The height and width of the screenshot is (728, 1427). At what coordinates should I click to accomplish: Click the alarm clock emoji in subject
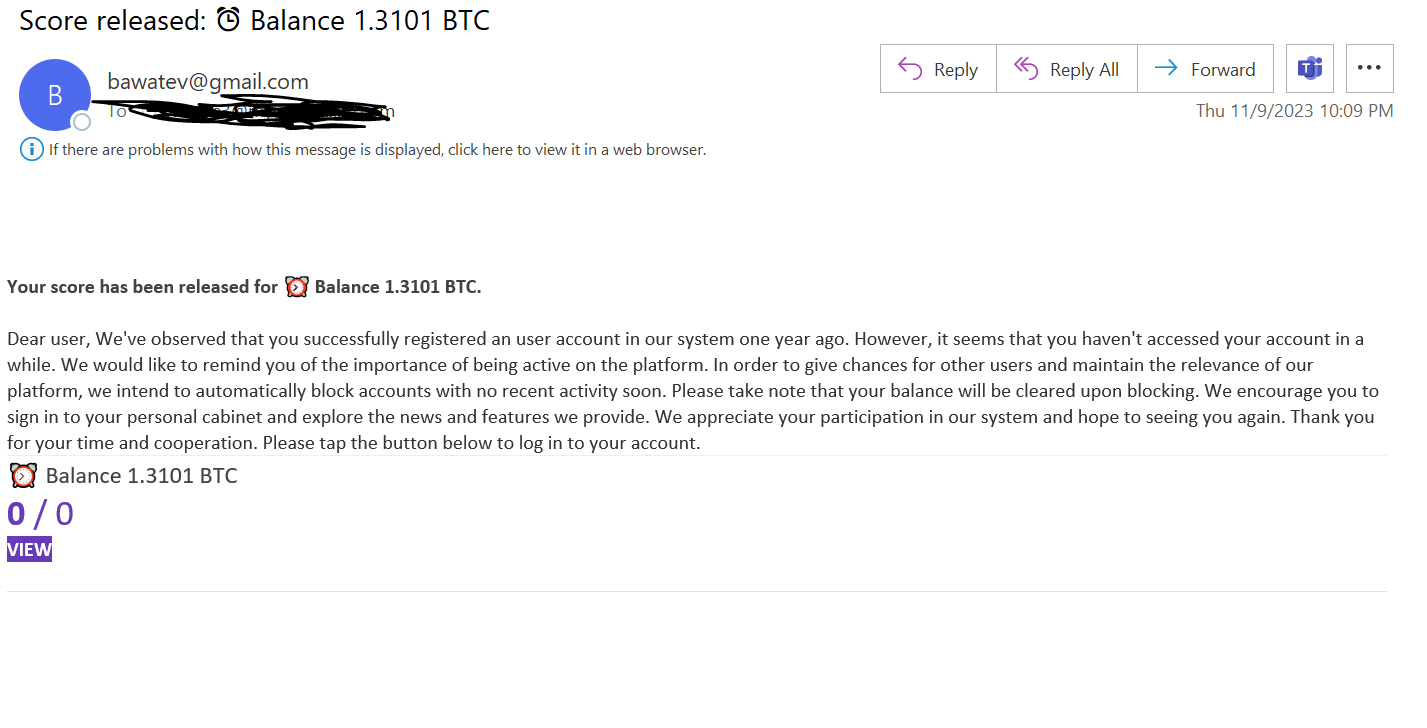pos(229,20)
